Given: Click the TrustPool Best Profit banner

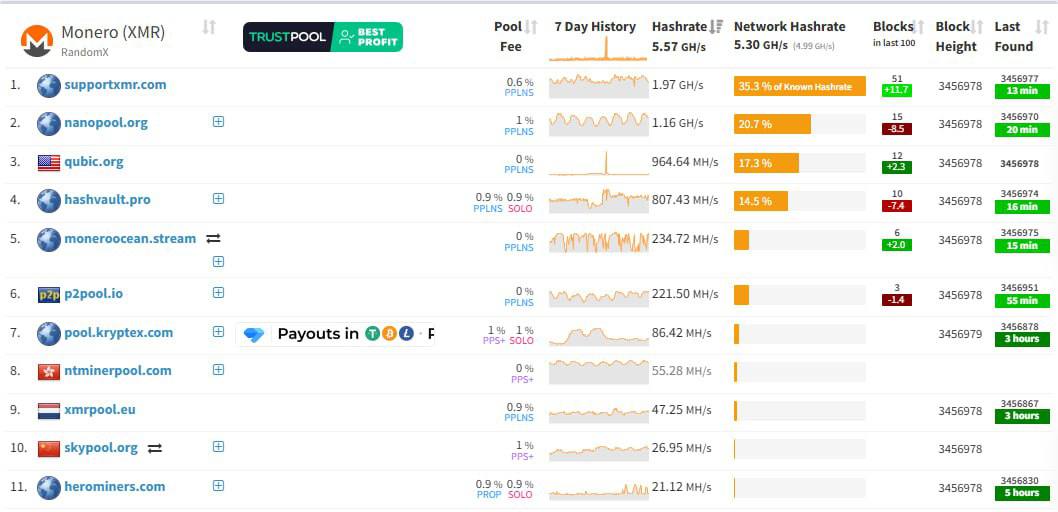Looking at the screenshot, I should 323,37.
